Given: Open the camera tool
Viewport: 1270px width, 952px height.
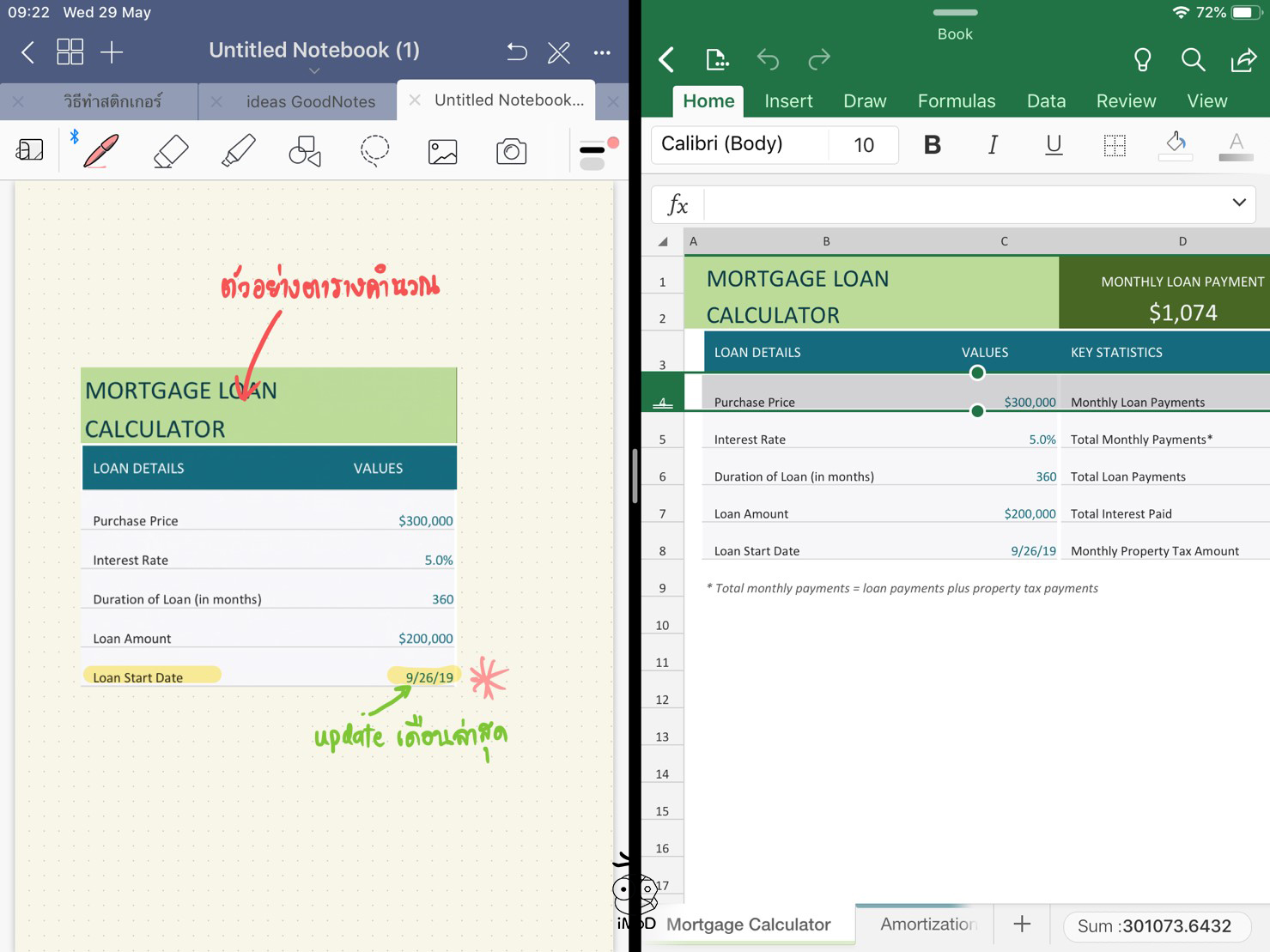Looking at the screenshot, I should click(511, 152).
